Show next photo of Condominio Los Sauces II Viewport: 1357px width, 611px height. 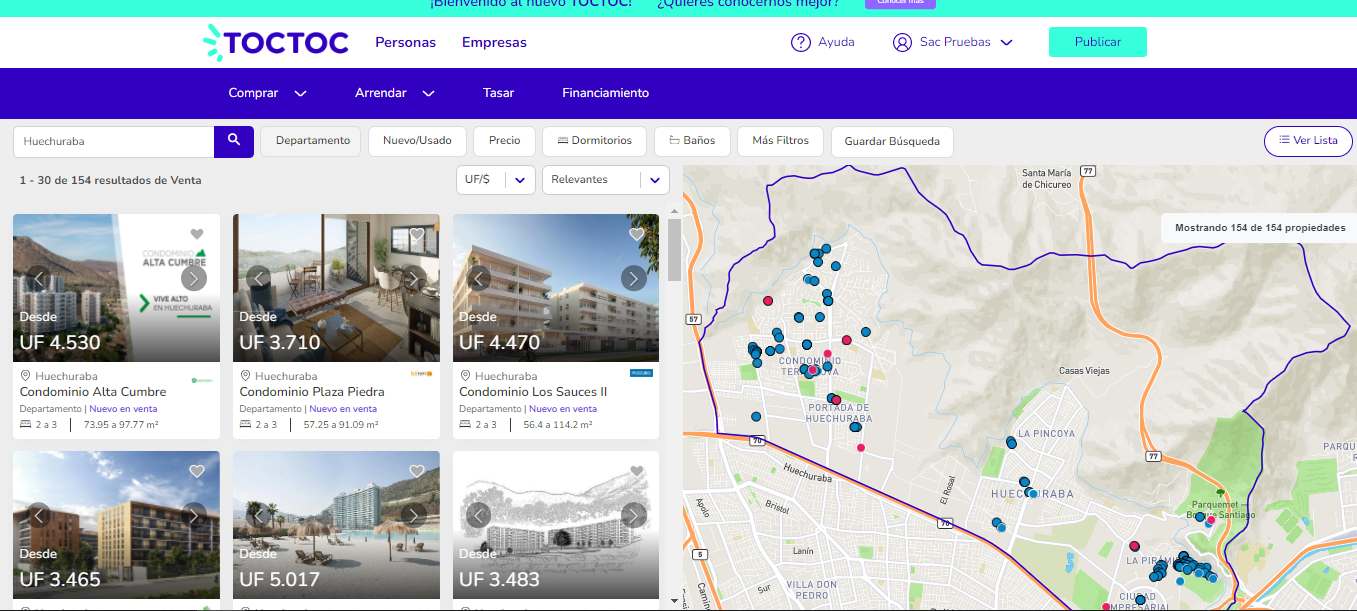634,278
